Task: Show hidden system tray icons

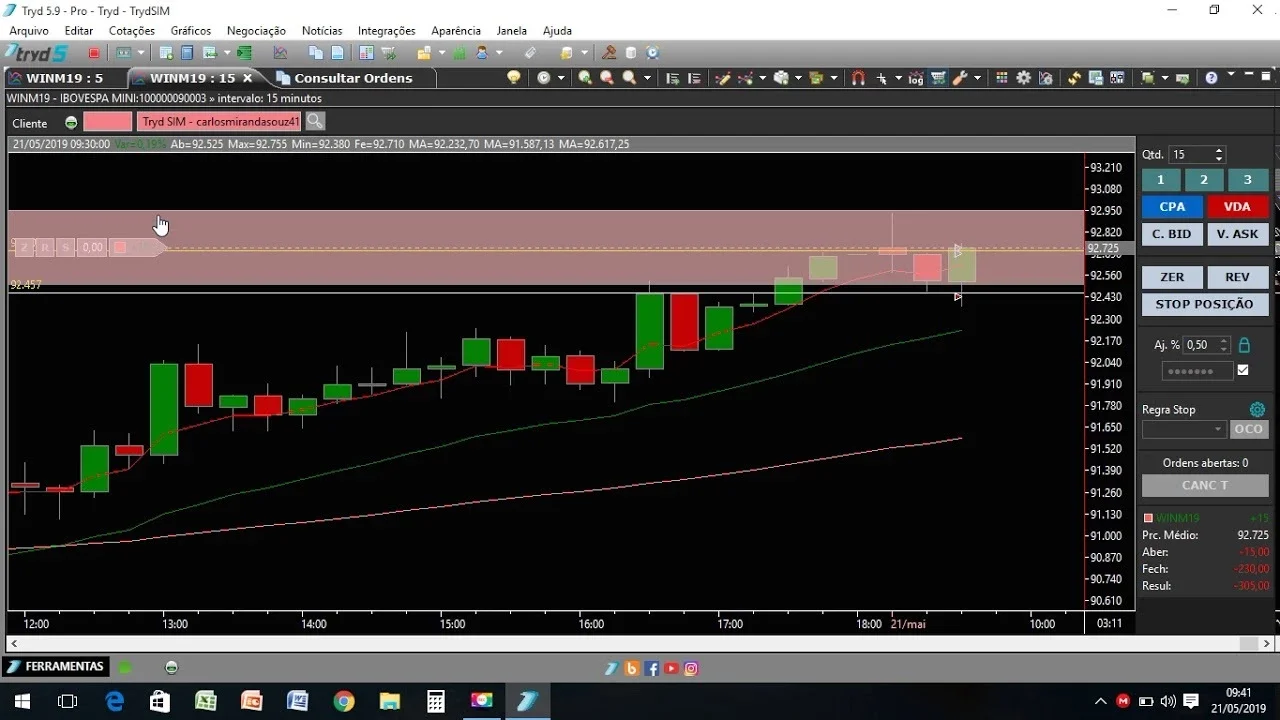Action: click(1101, 701)
